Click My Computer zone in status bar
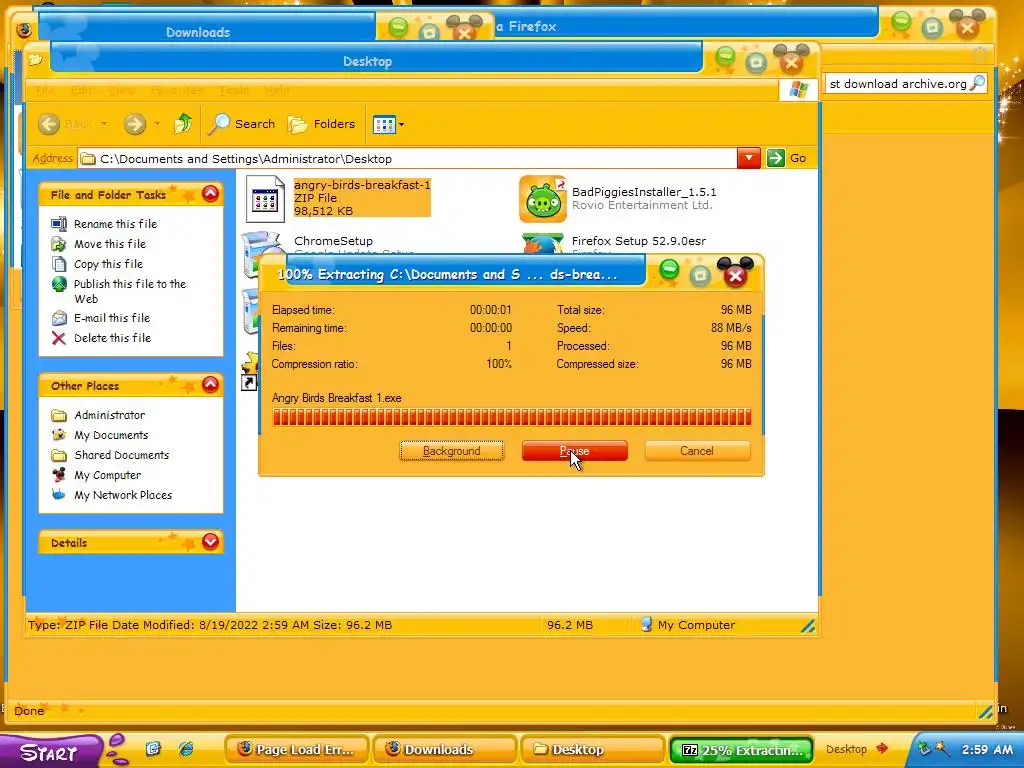Image resolution: width=1024 pixels, height=768 pixels. pos(687,625)
